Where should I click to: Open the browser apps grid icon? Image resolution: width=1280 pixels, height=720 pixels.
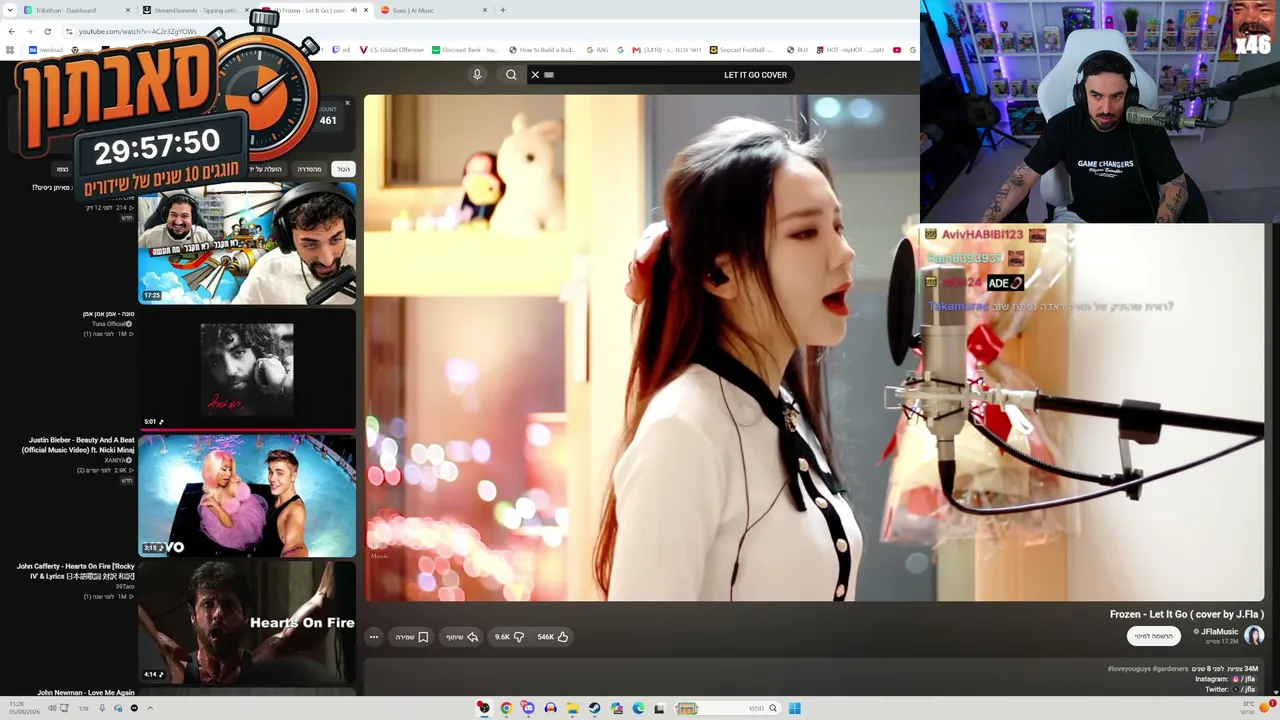[x=10, y=50]
